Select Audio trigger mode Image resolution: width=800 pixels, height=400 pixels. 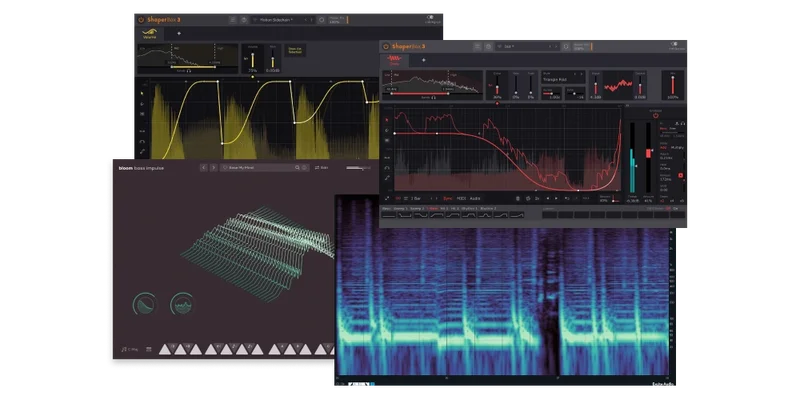coord(475,198)
